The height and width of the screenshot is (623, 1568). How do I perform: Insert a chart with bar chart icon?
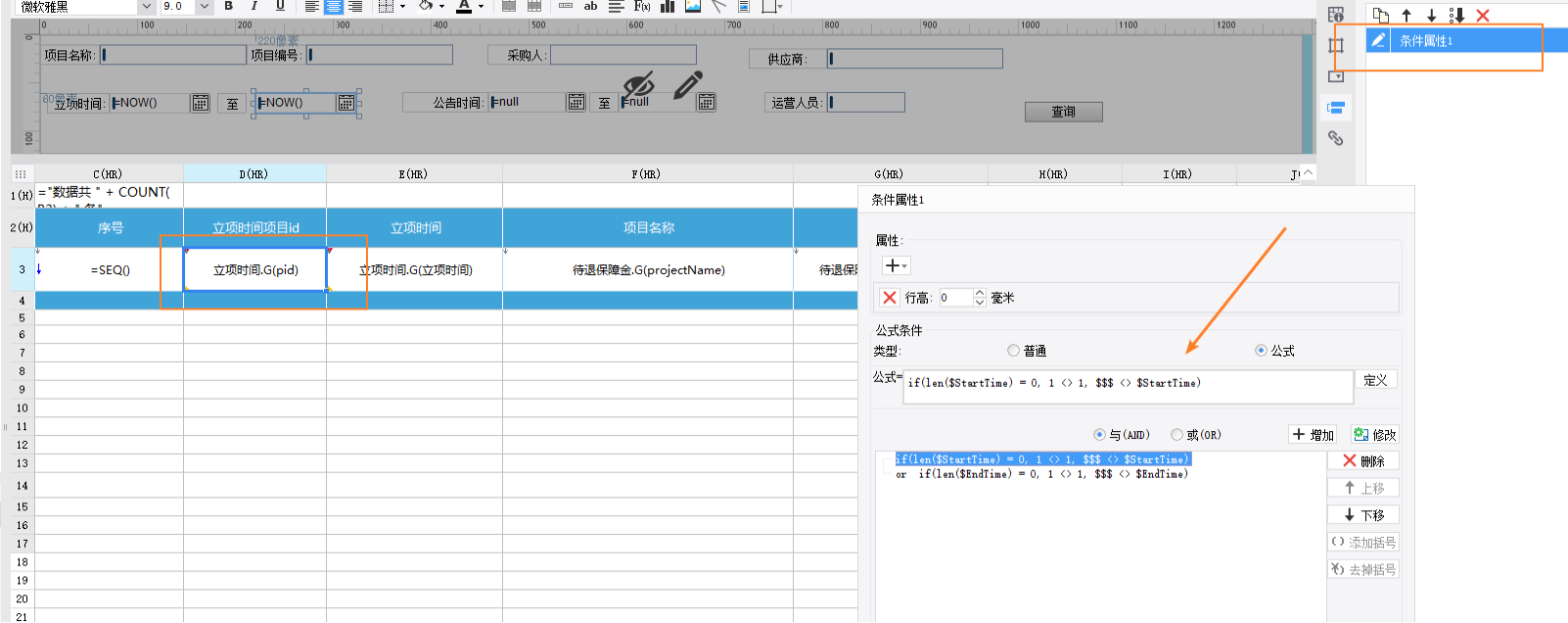pyautogui.click(x=668, y=6)
